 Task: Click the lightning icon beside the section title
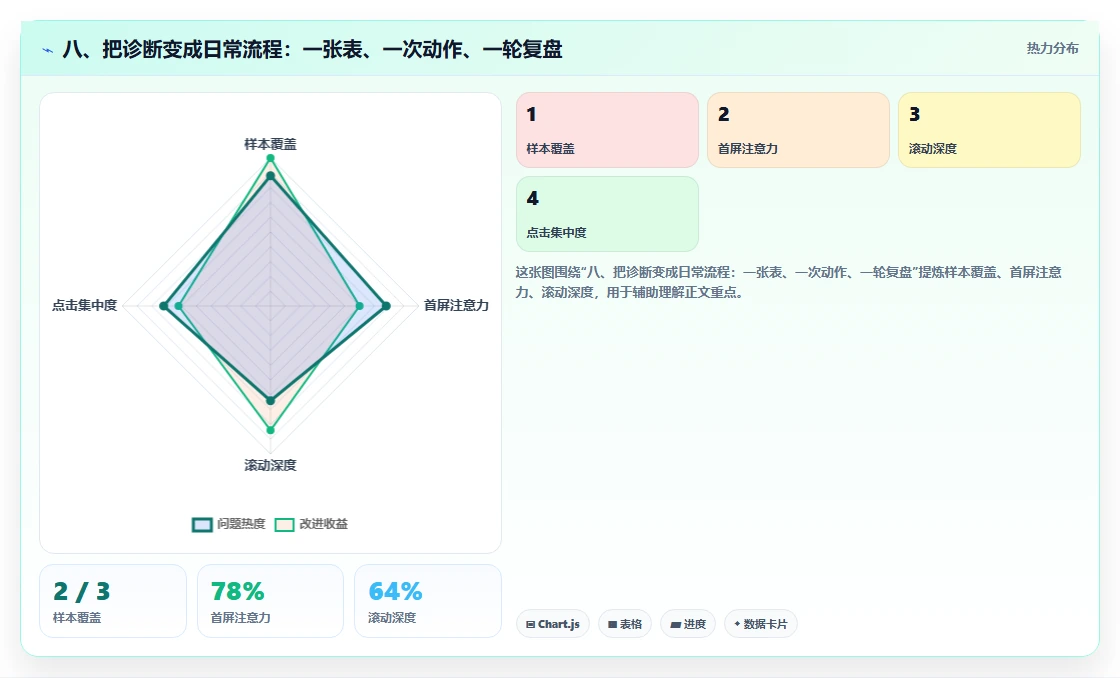[x=48, y=50]
